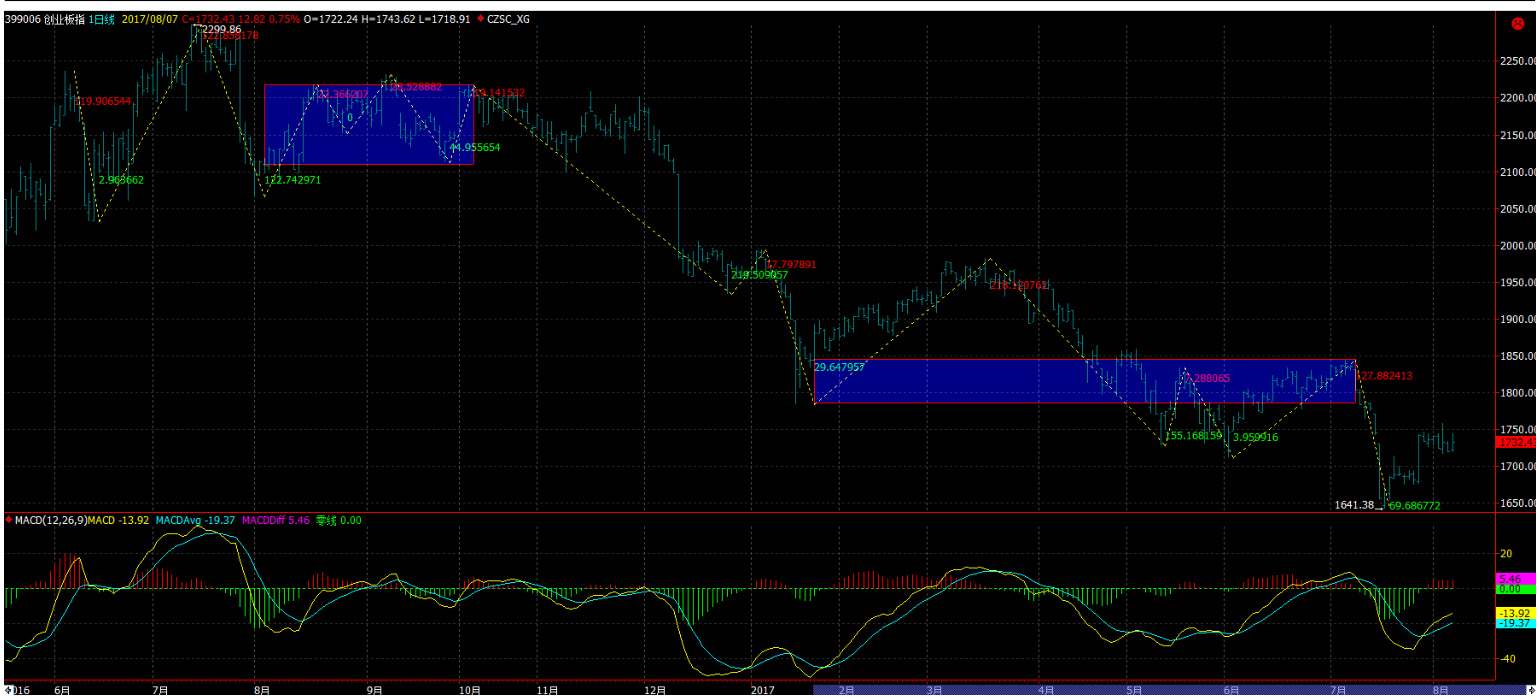Viewport: 1539px width, 699px height.
Task: Select the upper blue consolidation rectangle near 9月
Action: click(x=368, y=124)
